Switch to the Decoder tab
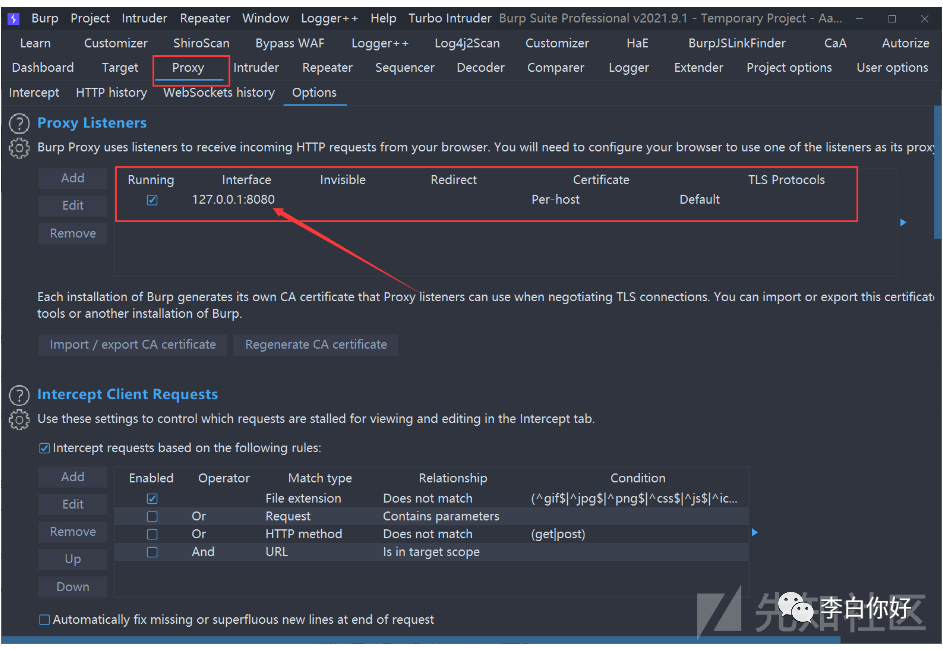The width and height of the screenshot is (943, 650). point(481,68)
